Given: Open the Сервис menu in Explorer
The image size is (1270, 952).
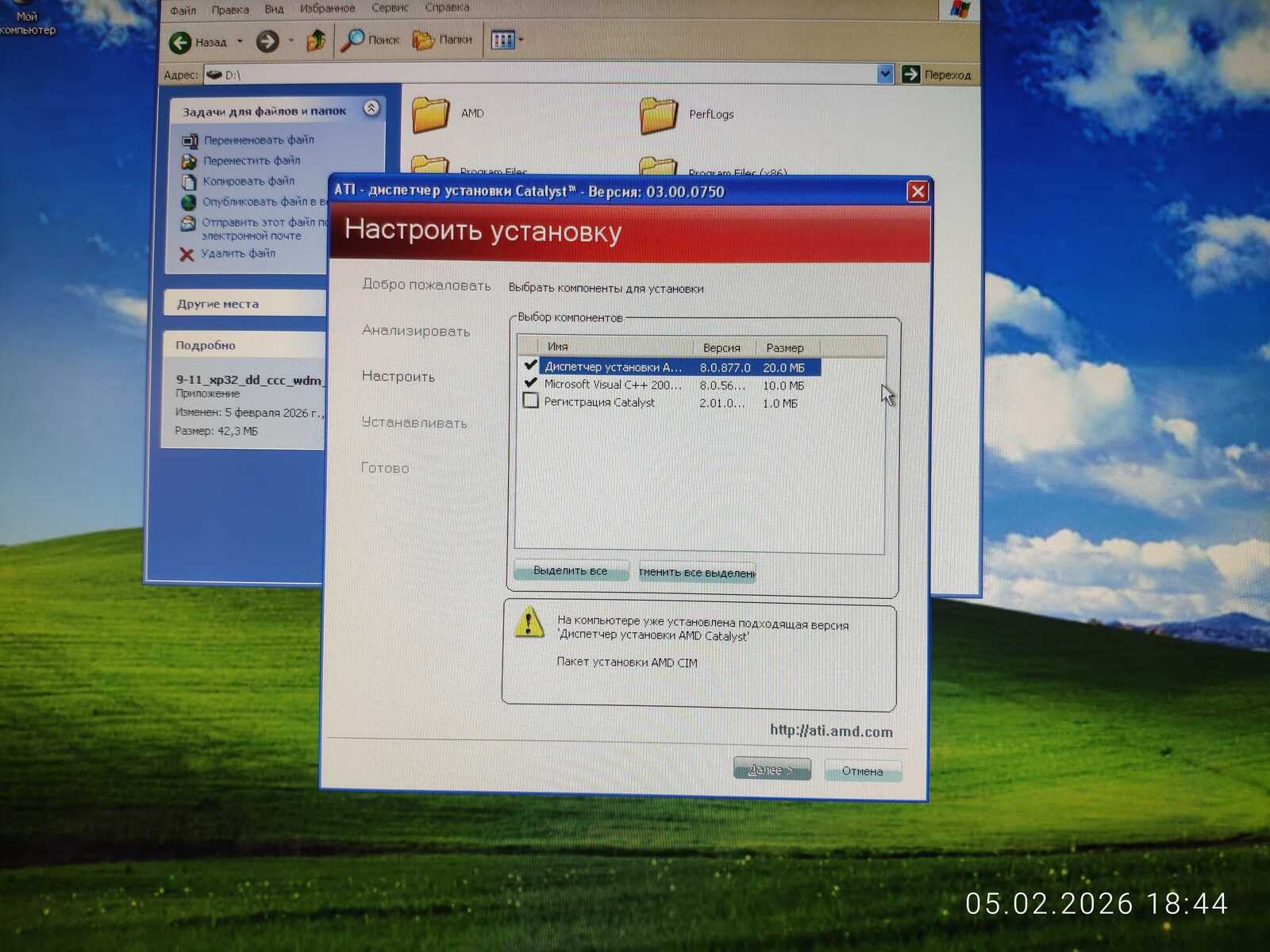Looking at the screenshot, I should pos(390,8).
